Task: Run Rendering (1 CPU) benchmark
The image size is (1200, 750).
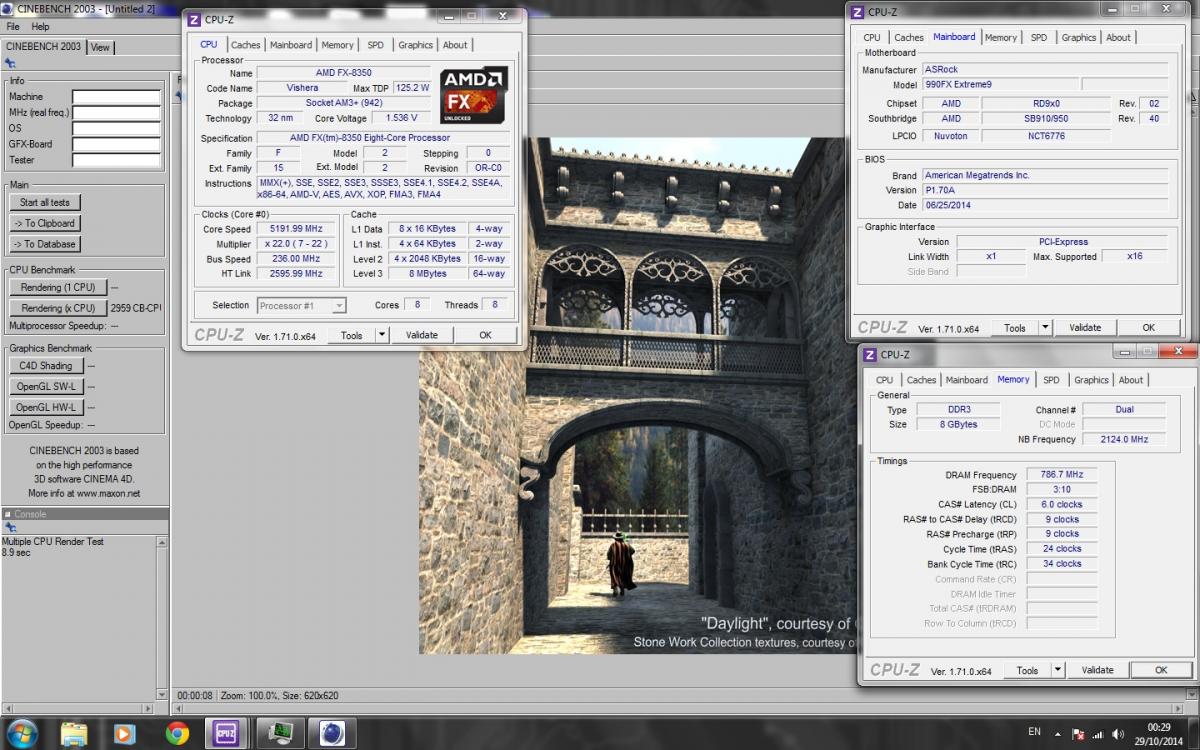Action: (x=58, y=287)
